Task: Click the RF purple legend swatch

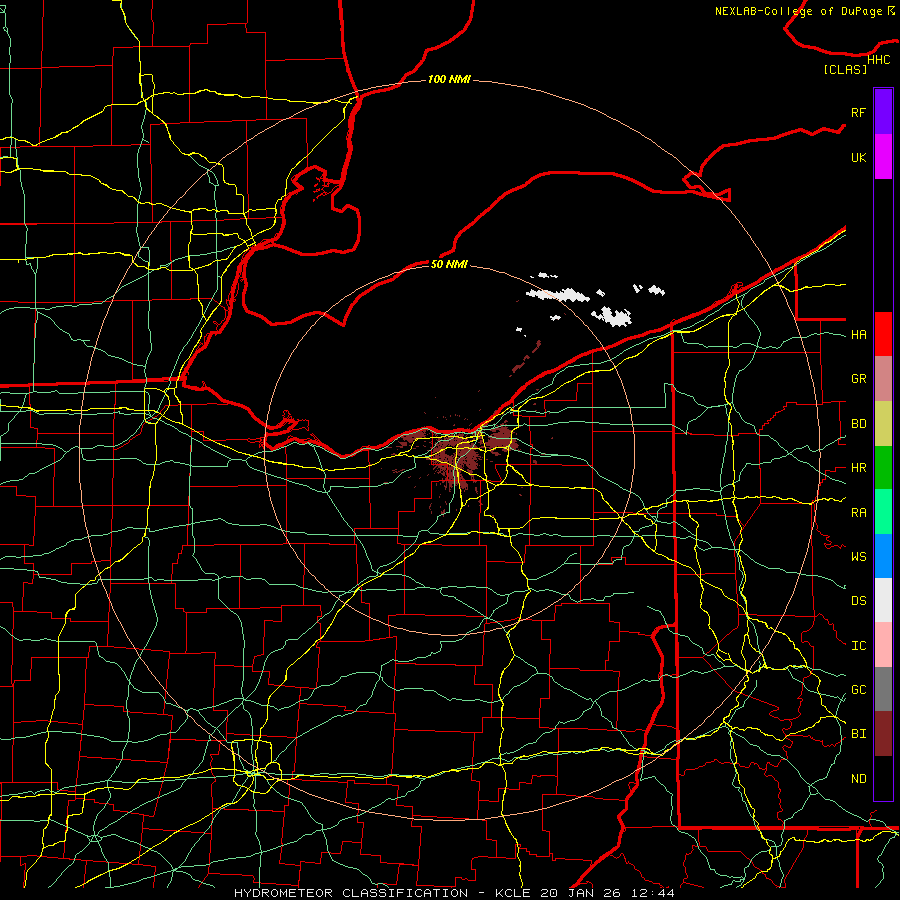Action: point(883,112)
